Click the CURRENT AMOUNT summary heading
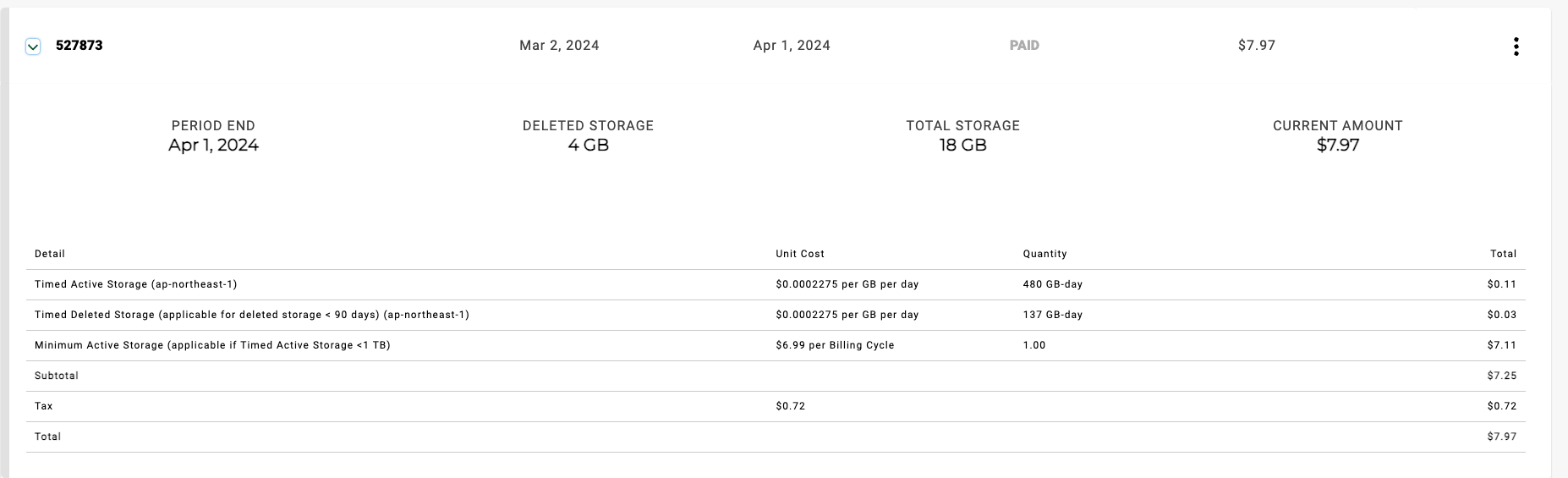 [1337, 125]
